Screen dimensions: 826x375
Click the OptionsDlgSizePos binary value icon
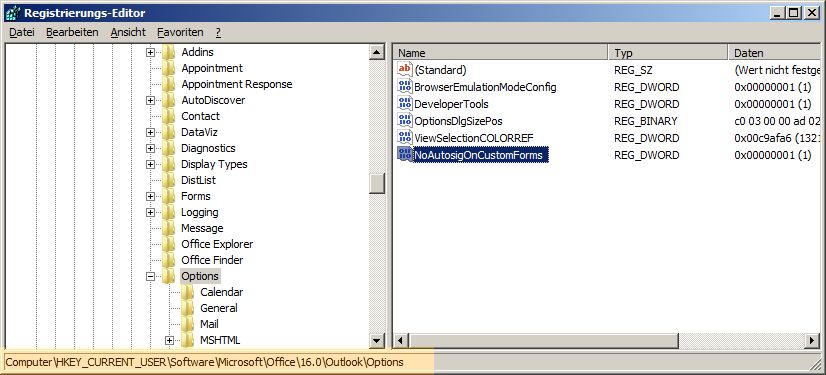click(405, 121)
